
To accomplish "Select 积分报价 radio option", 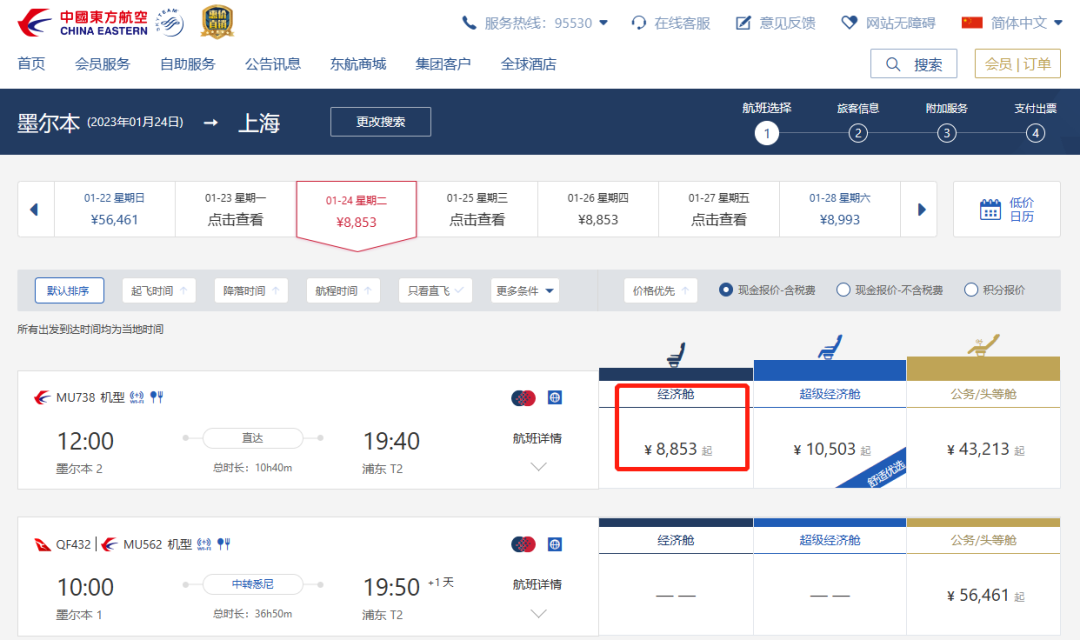I will [971, 290].
